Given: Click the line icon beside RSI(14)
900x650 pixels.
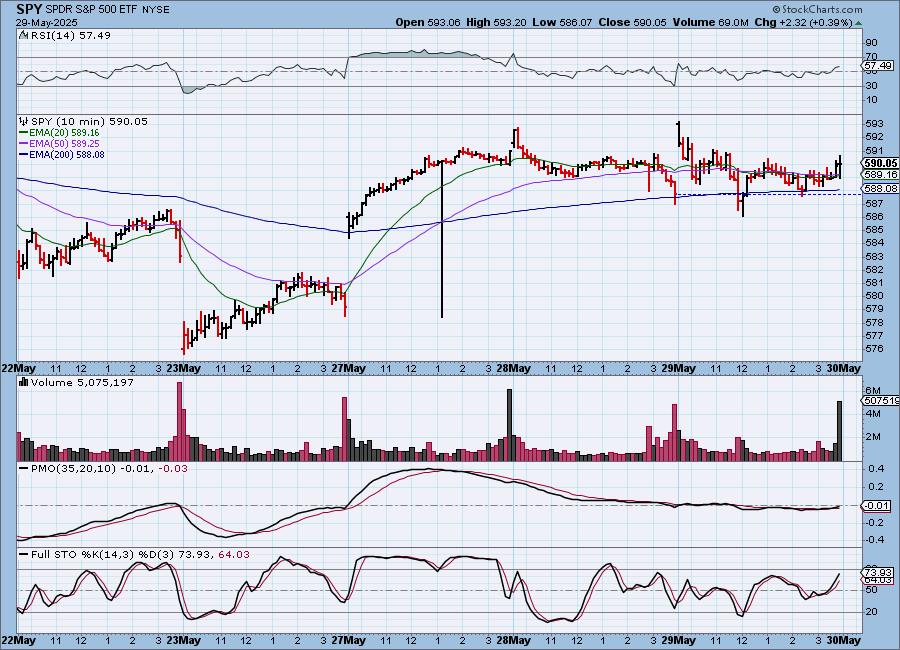Looking at the screenshot, I should (x=24, y=35).
